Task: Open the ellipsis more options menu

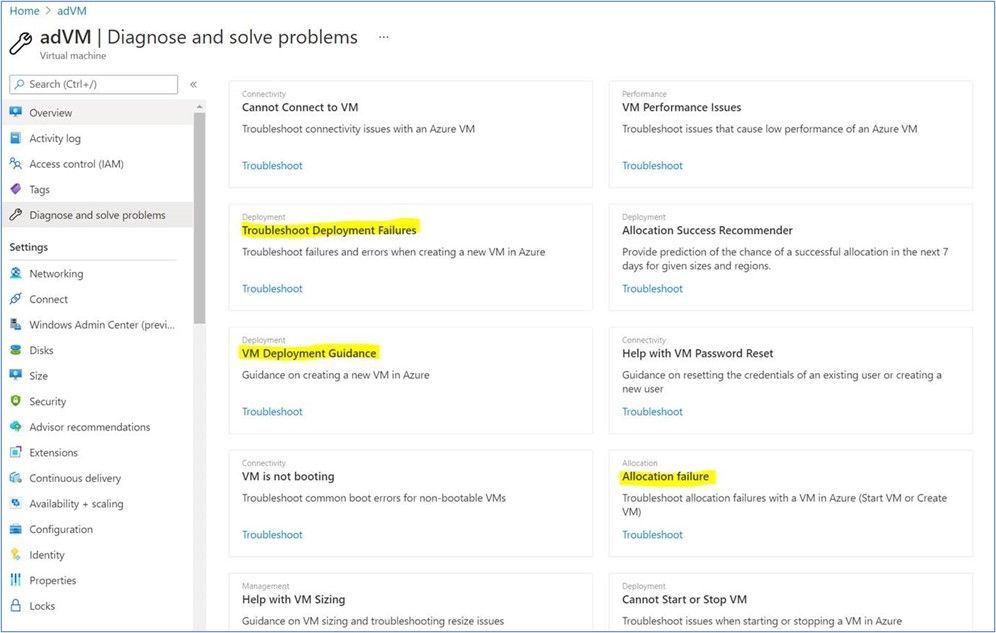Action: click(384, 37)
